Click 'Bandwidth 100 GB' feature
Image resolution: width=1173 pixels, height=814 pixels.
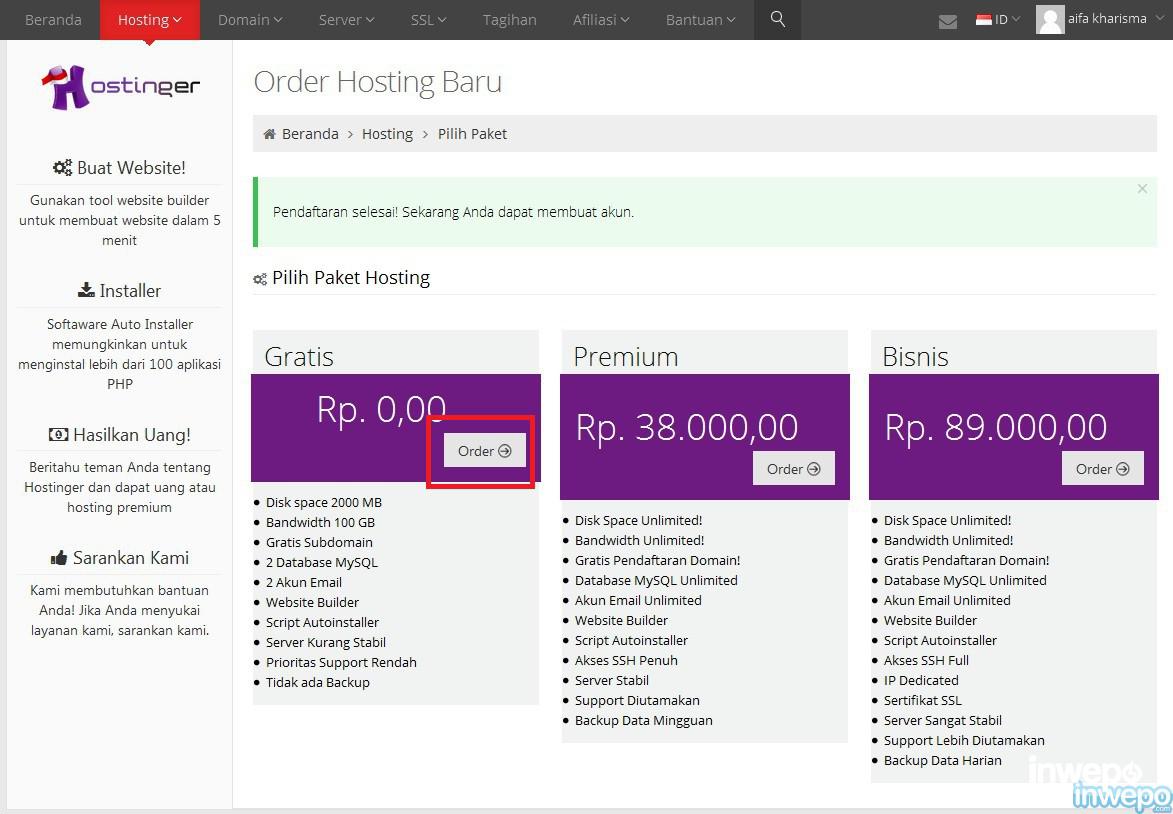320,523
